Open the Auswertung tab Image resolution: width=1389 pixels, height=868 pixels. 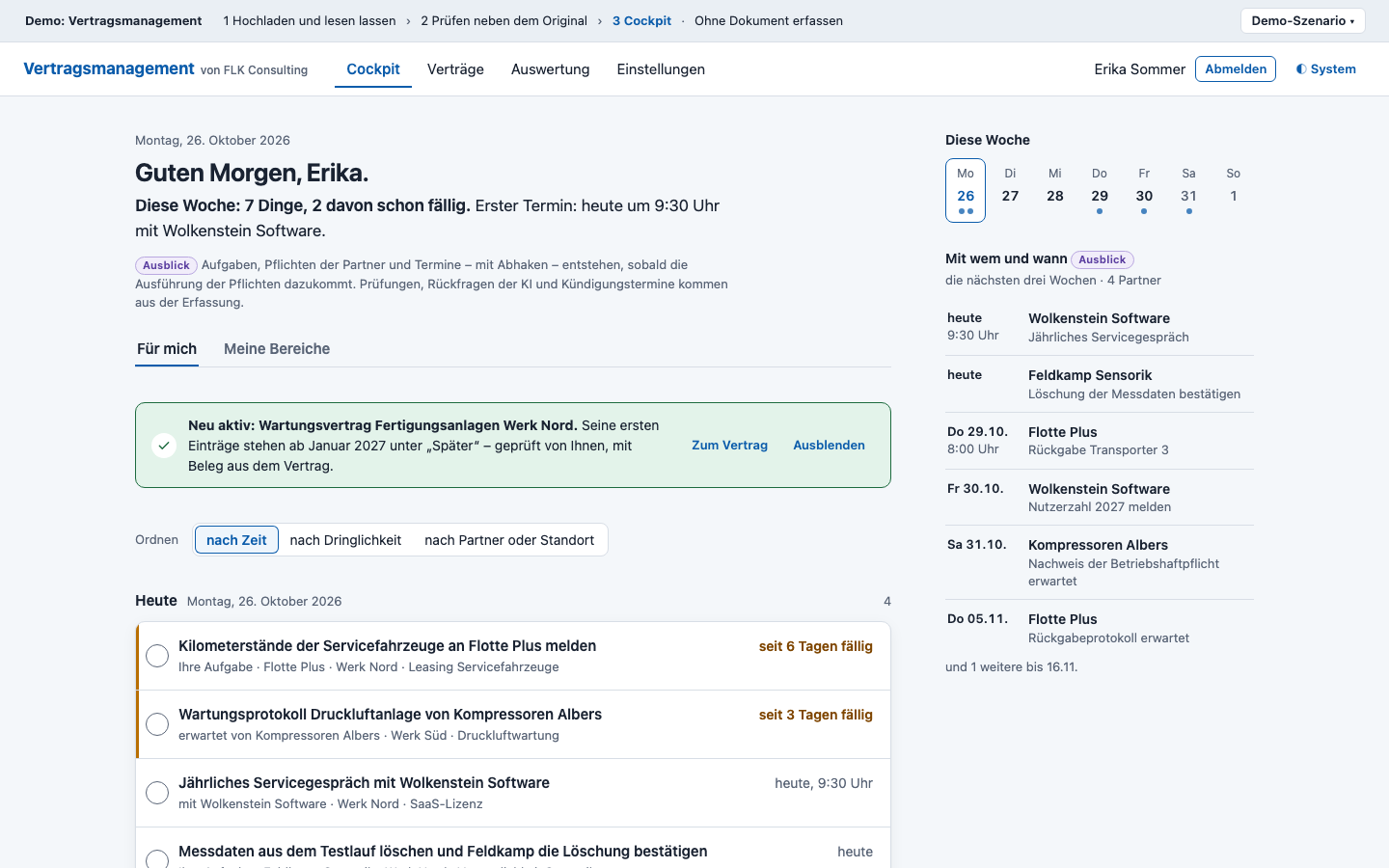(550, 69)
